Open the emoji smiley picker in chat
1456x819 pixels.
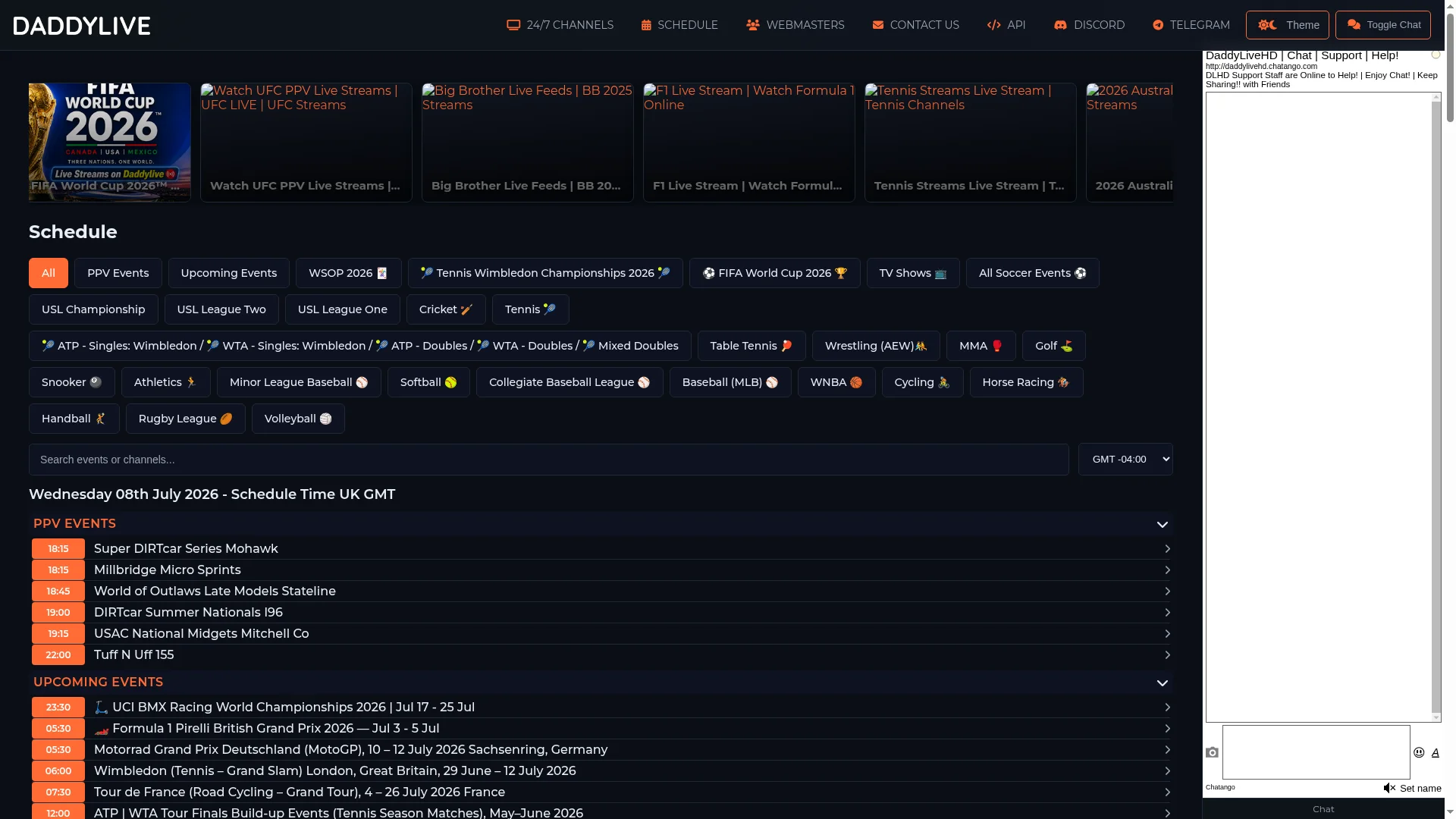(1419, 752)
